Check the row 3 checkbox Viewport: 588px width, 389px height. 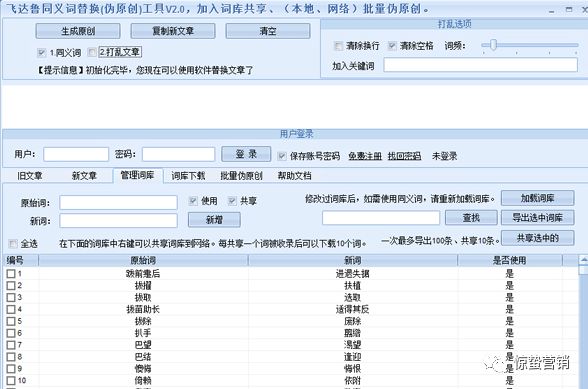pos(11,297)
